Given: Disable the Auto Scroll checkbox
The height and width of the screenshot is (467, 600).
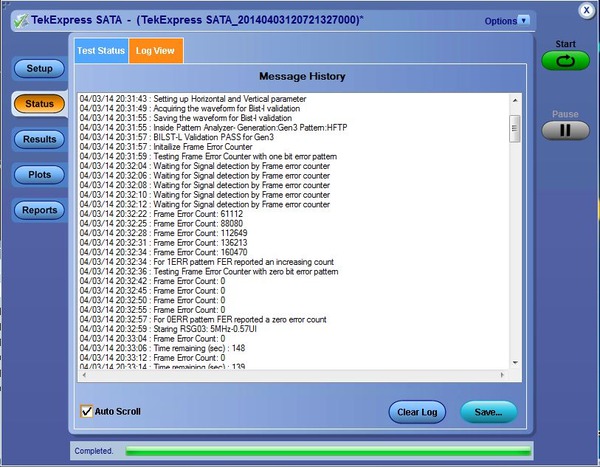Looking at the screenshot, I should (x=87, y=411).
